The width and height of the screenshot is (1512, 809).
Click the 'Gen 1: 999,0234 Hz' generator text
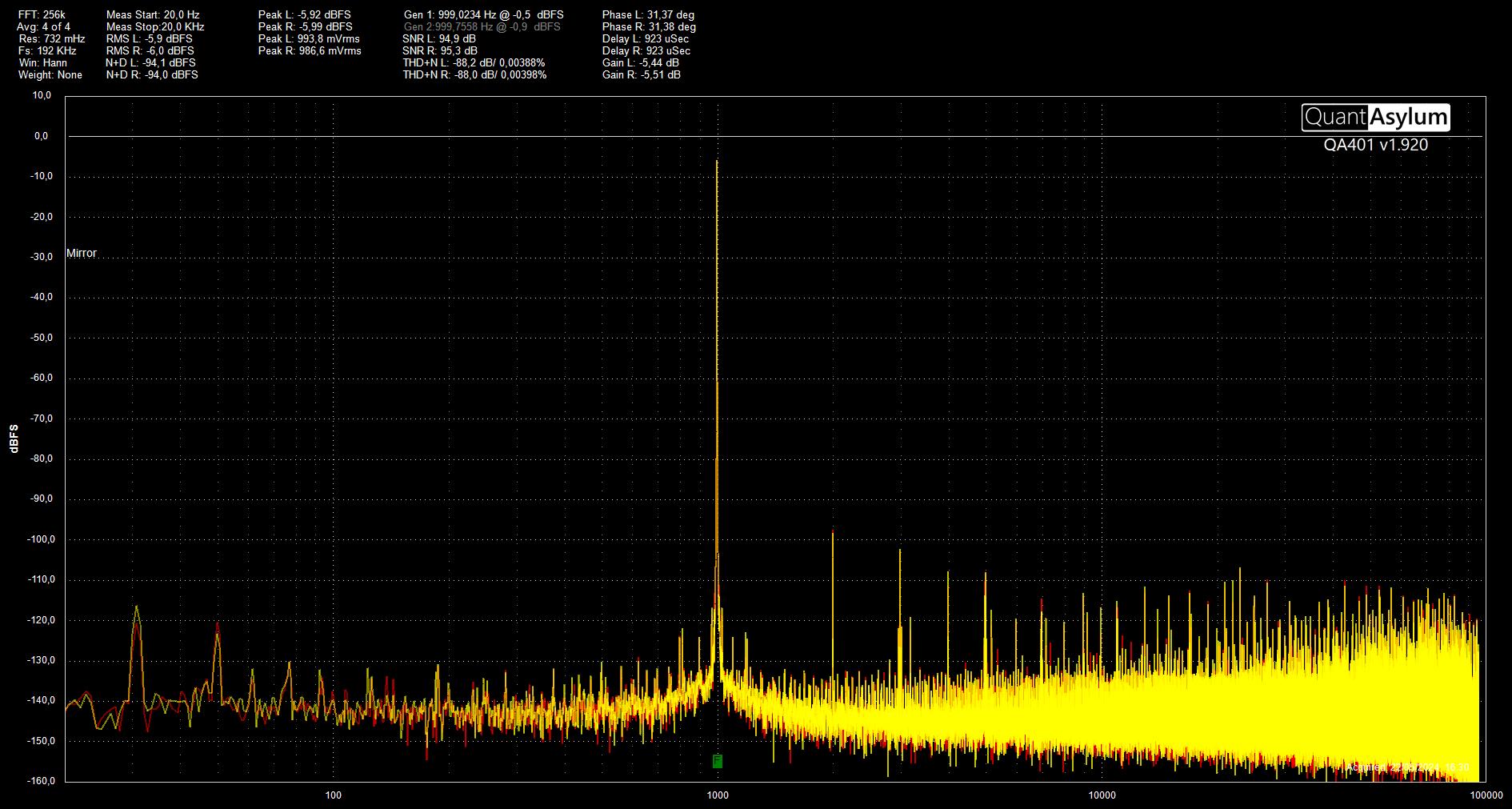point(484,14)
